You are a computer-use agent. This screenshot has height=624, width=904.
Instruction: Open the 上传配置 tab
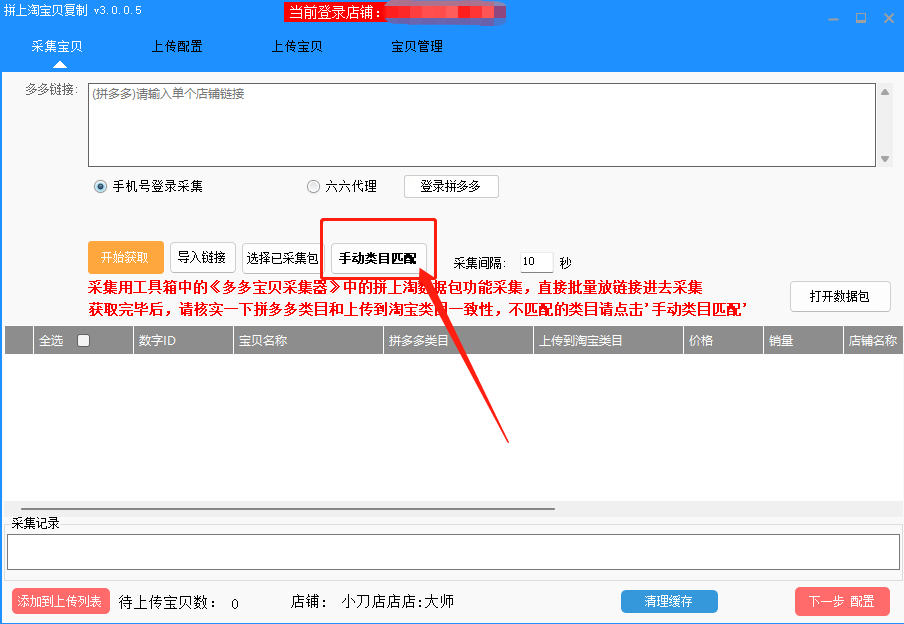177,47
